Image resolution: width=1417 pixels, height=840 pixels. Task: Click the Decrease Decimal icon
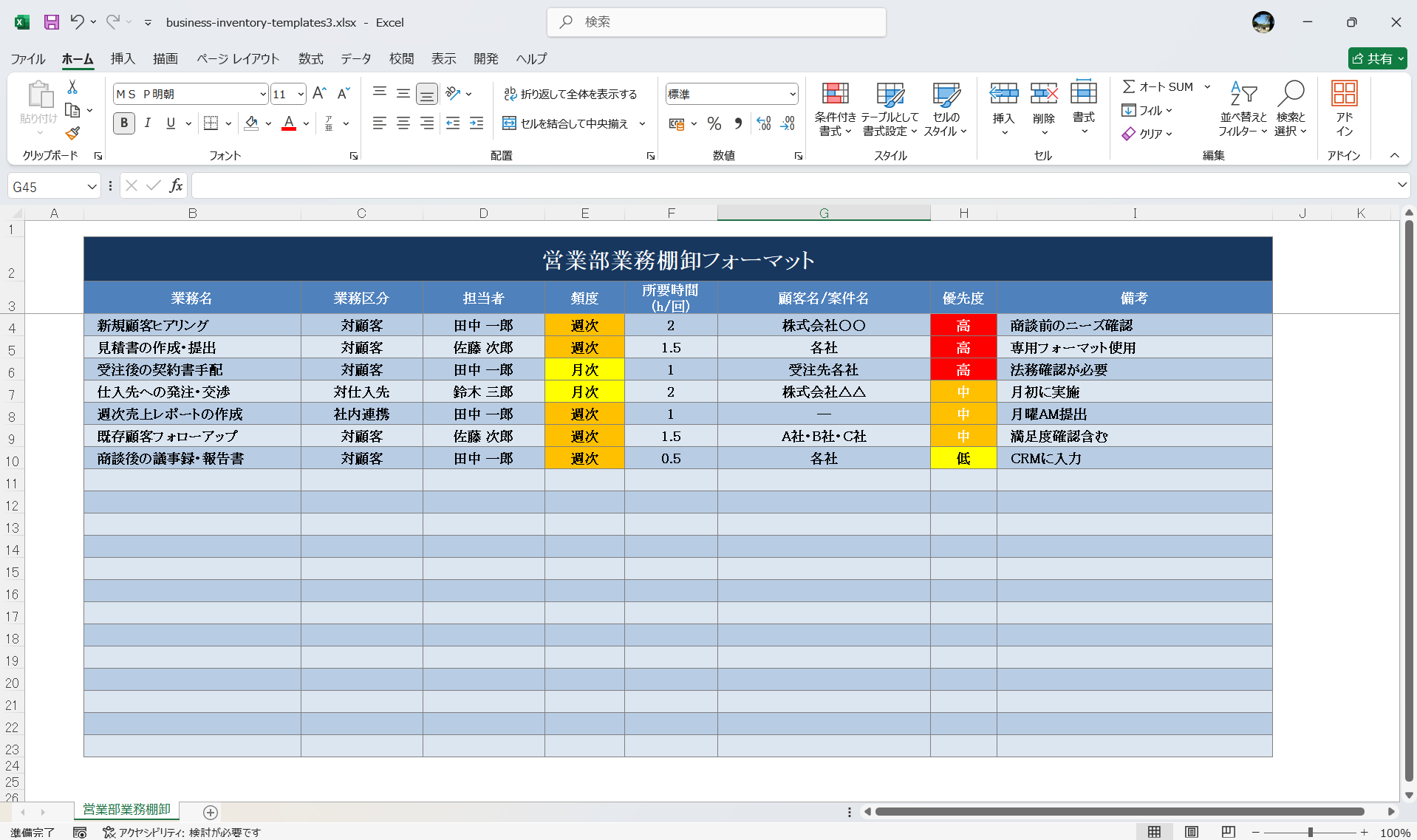coord(788,123)
